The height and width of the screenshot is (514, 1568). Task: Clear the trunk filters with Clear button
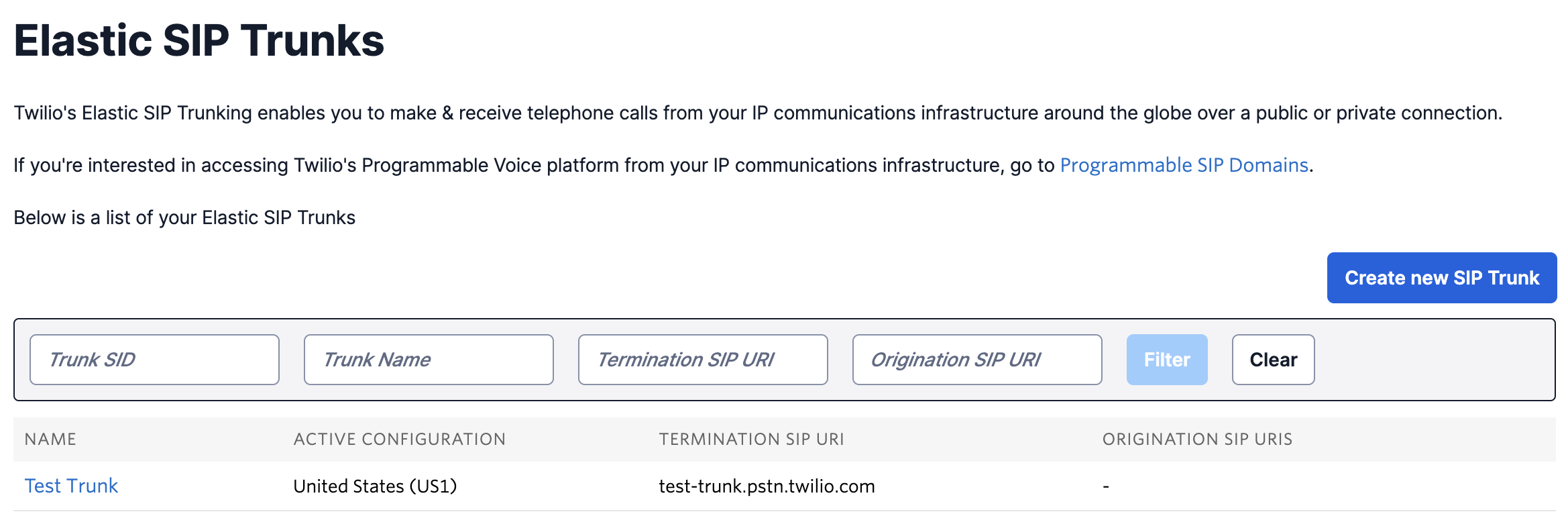click(x=1273, y=360)
